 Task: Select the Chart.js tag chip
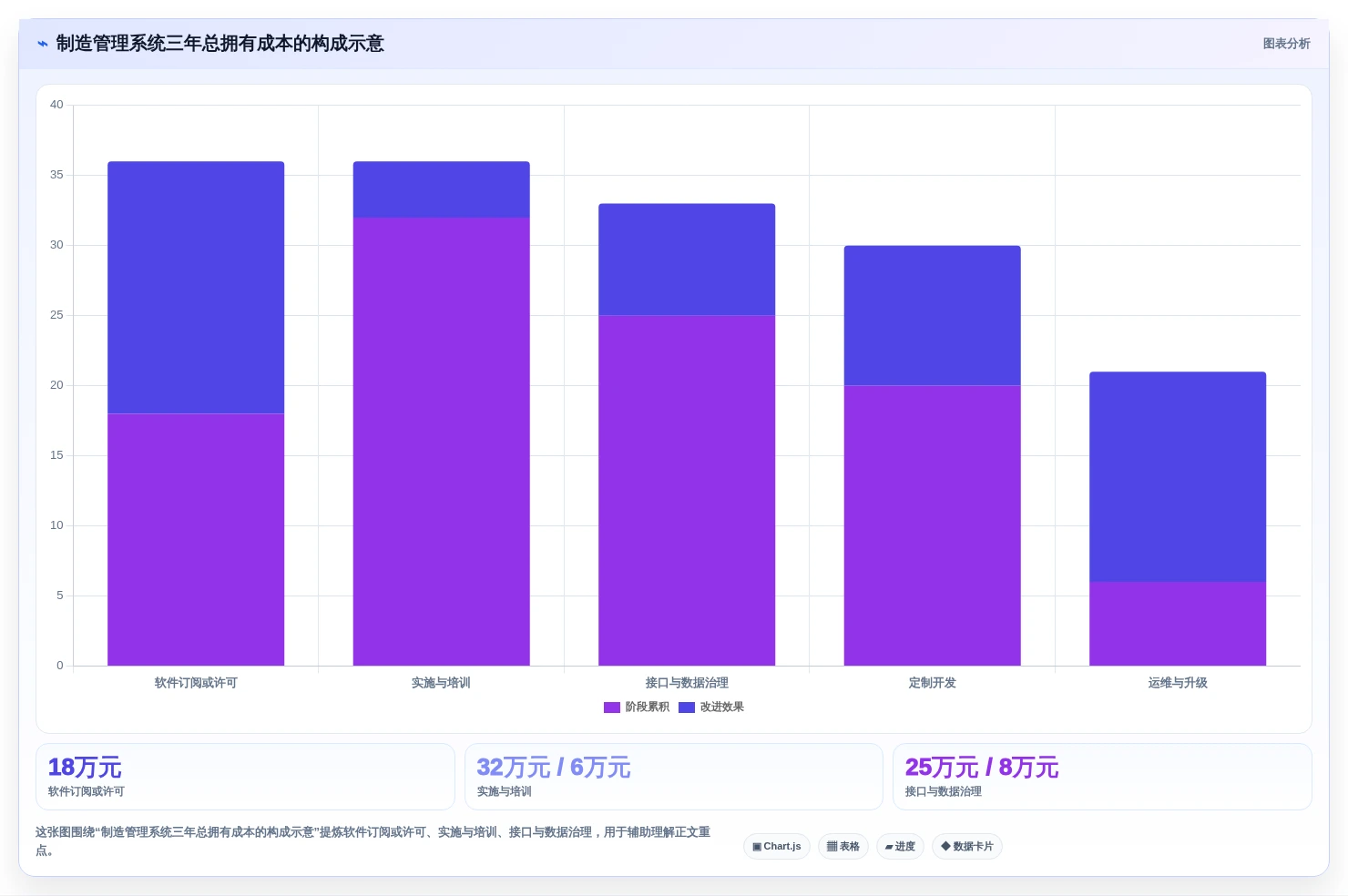tap(777, 846)
